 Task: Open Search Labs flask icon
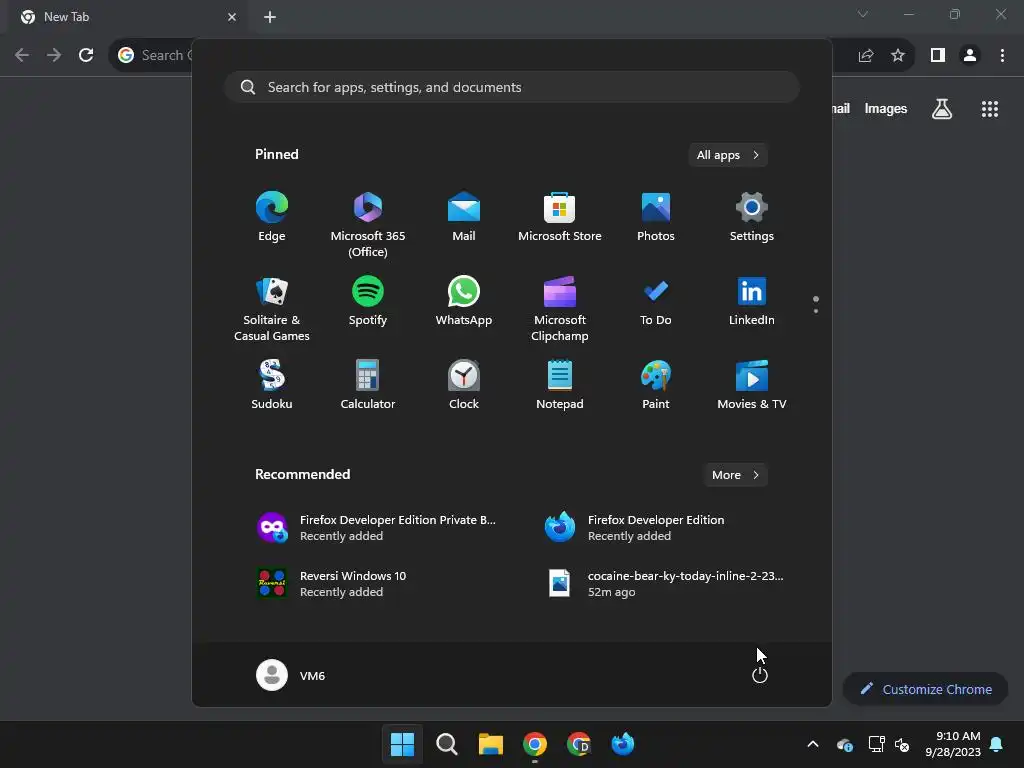pyautogui.click(x=942, y=109)
